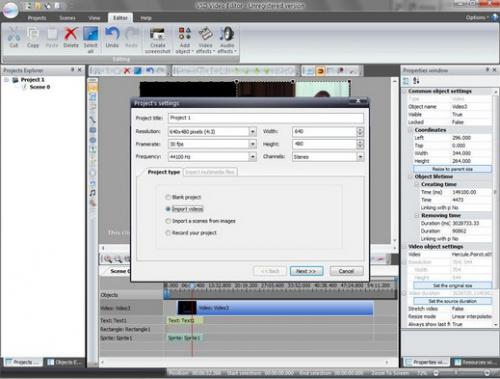Open the Video effects menu in ribbon
Image resolution: width=500 pixels, height=379 pixels.
(205, 40)
